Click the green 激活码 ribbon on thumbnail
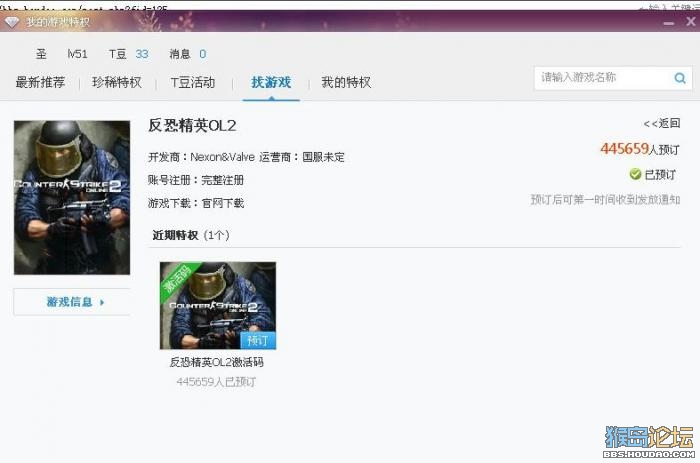700x463 pixels. pyautogui.click(x=177, y=278)
